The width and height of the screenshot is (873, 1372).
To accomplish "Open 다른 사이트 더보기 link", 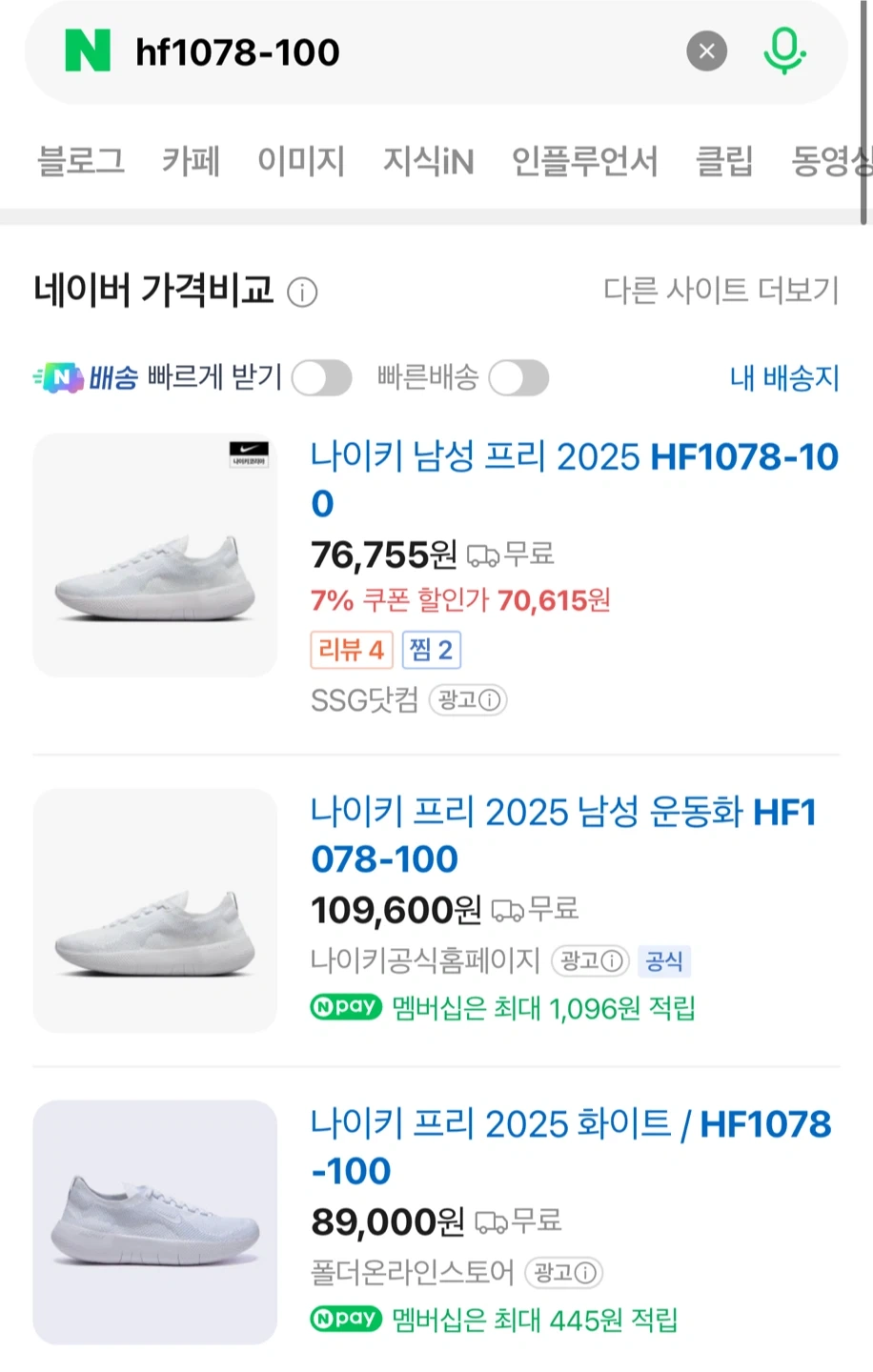I will coord(721,291).
